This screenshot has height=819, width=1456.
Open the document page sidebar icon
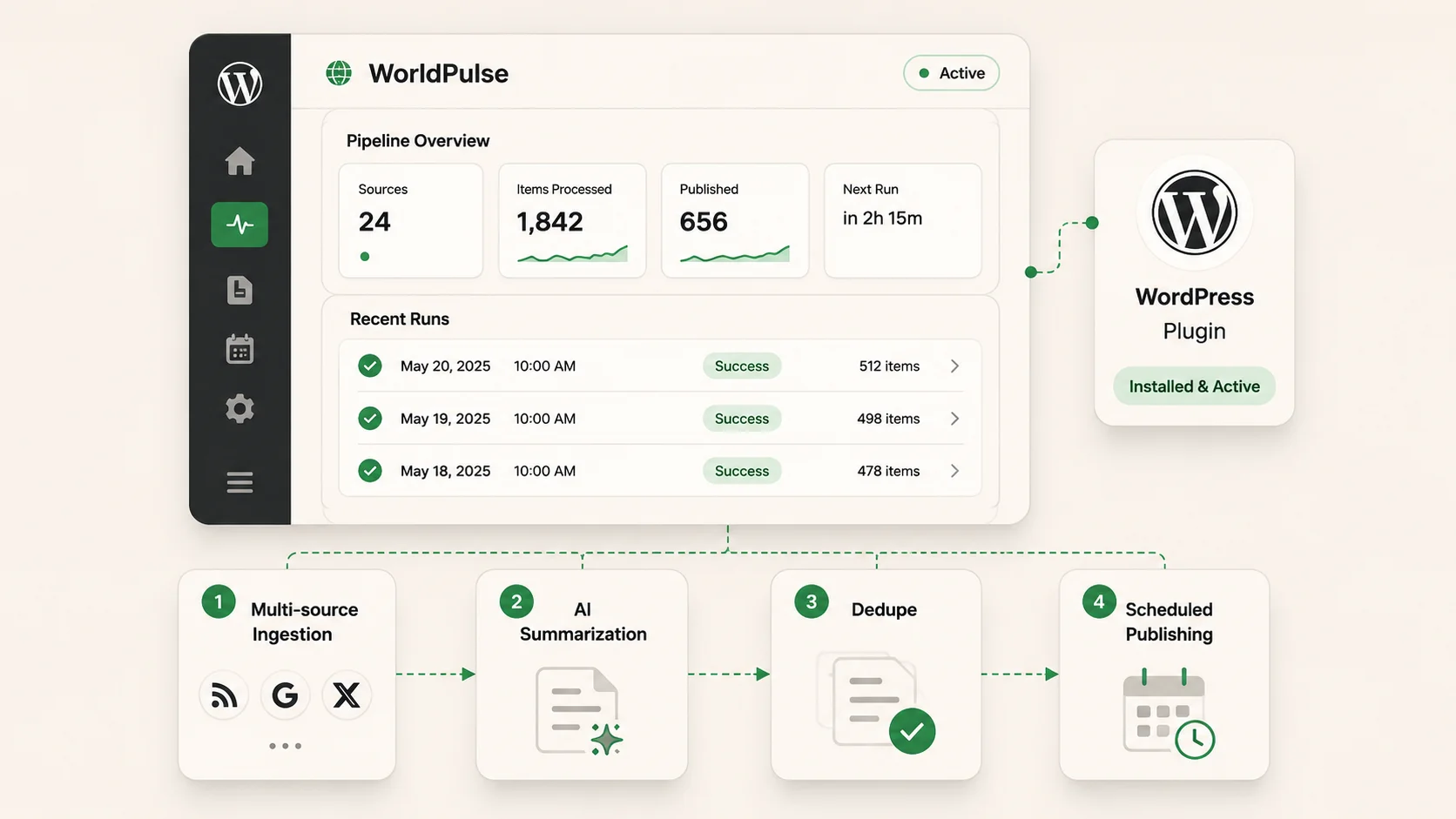pyautogui.click(x=239, y=290)
